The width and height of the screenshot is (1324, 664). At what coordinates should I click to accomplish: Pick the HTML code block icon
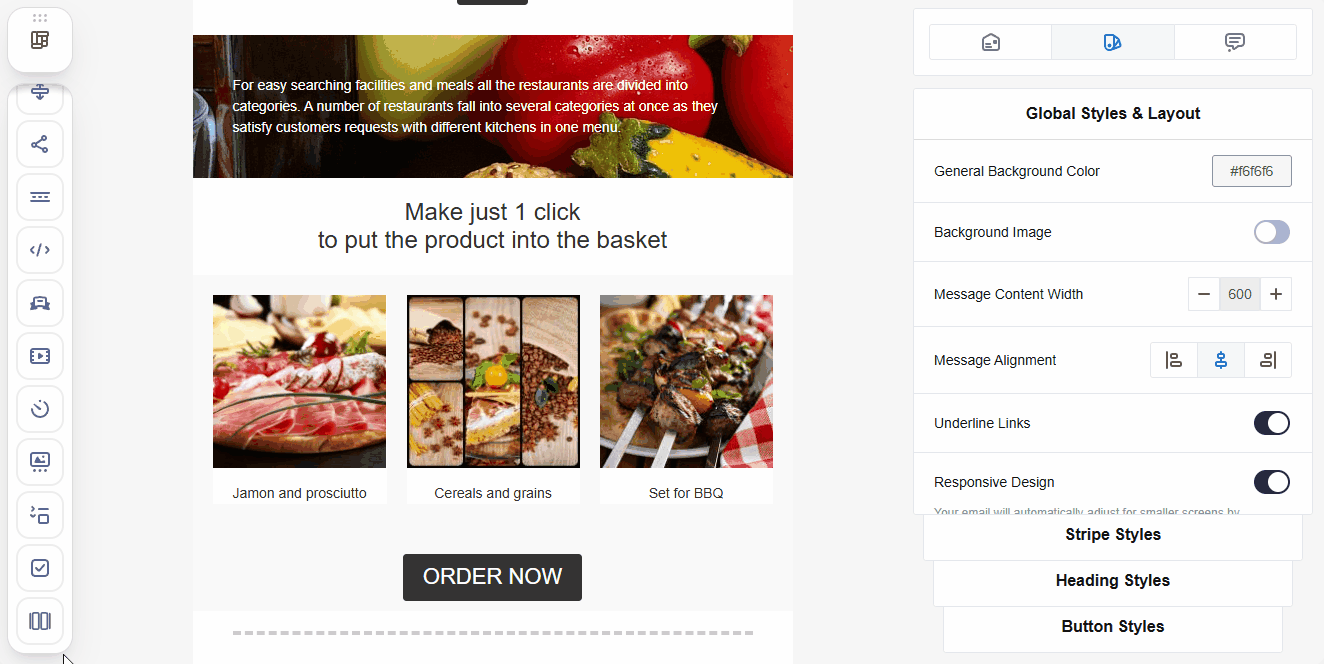coord(40,250)
